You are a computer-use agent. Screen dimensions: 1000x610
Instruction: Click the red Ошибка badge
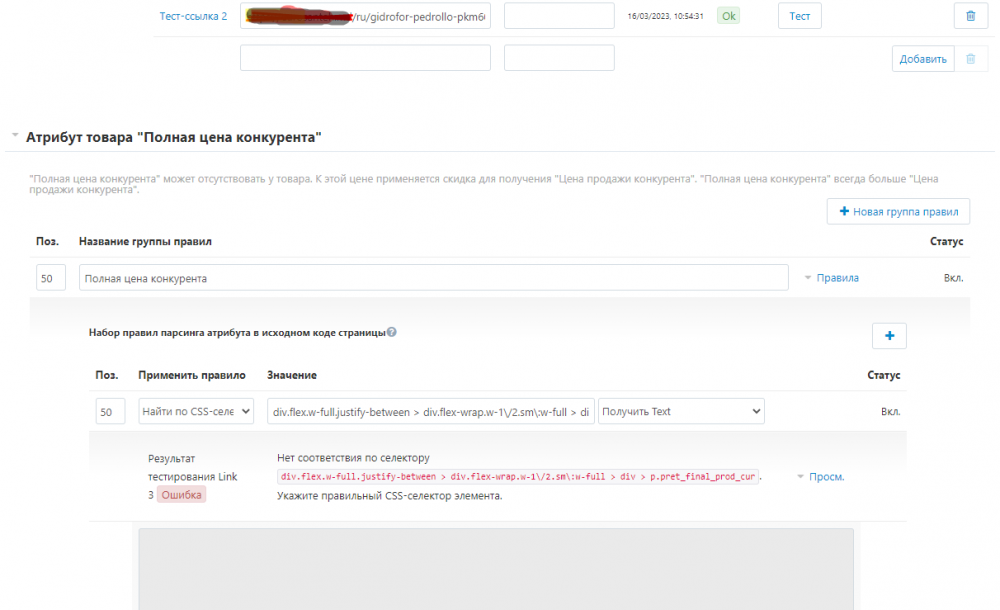click(x=181, y=494)
